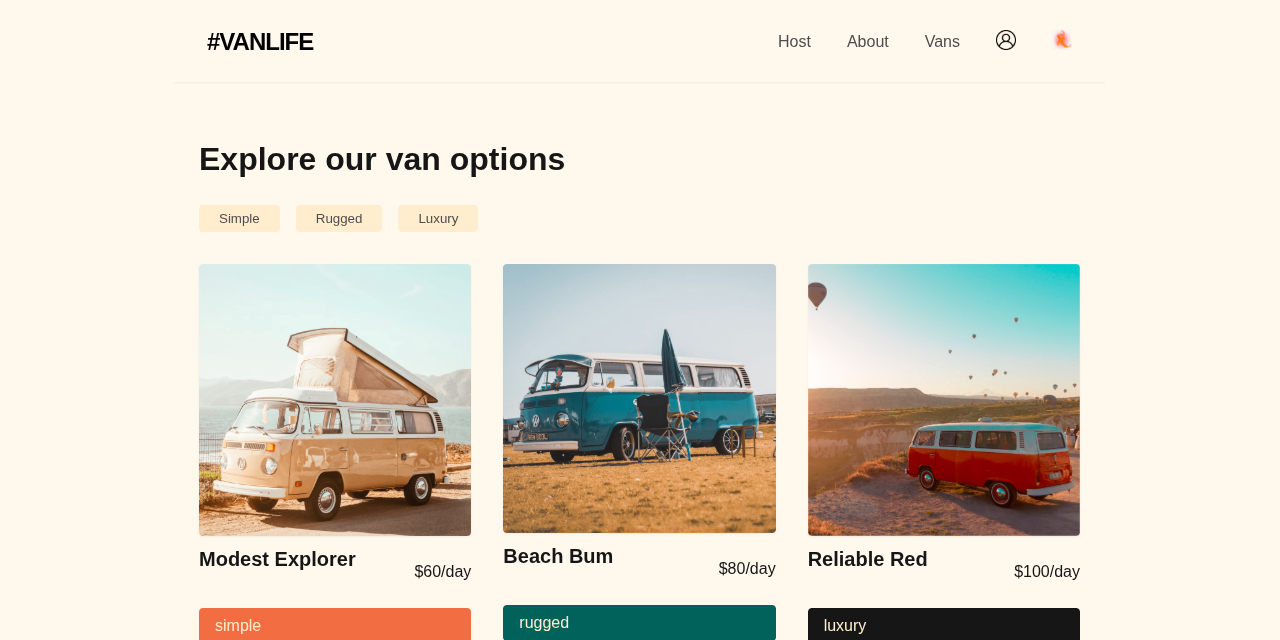Click the Modest Explorer van photo

point(334,399)
